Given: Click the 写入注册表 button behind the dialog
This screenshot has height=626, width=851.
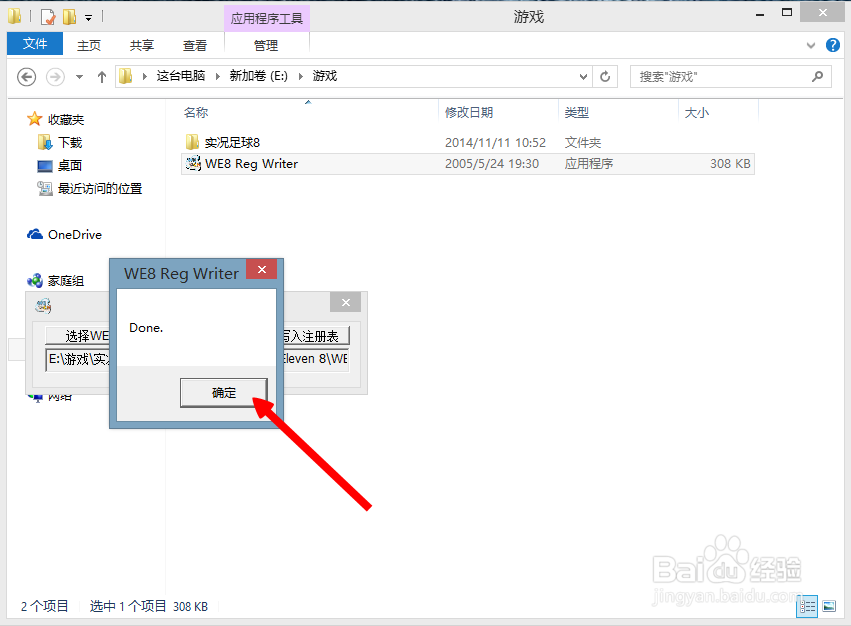Looking at the screenshot, I should 316,335.
